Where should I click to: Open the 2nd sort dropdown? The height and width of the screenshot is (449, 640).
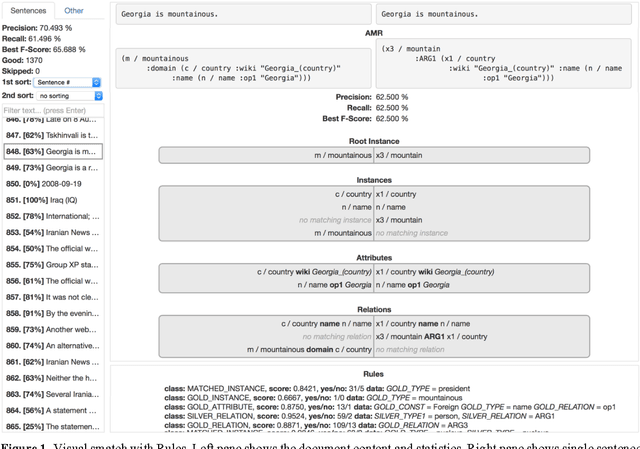click(x=69, y=96)
